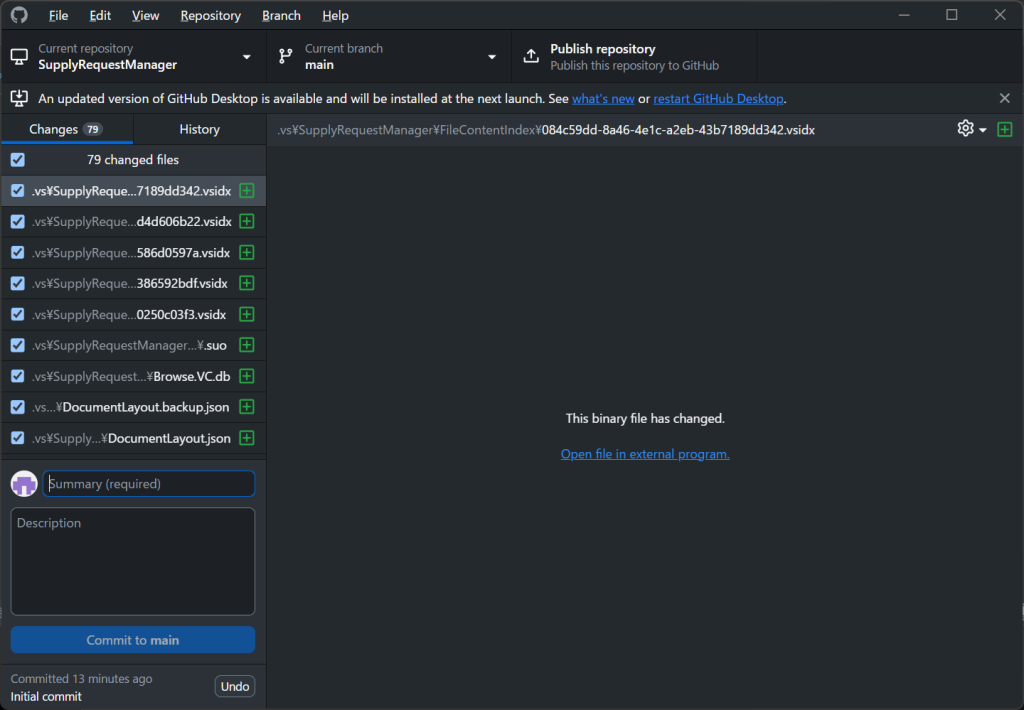This screenshot has width=1024, height=710.
Task: Toggle the 79 changed files select-all checkbox
Action: (18, 160)
